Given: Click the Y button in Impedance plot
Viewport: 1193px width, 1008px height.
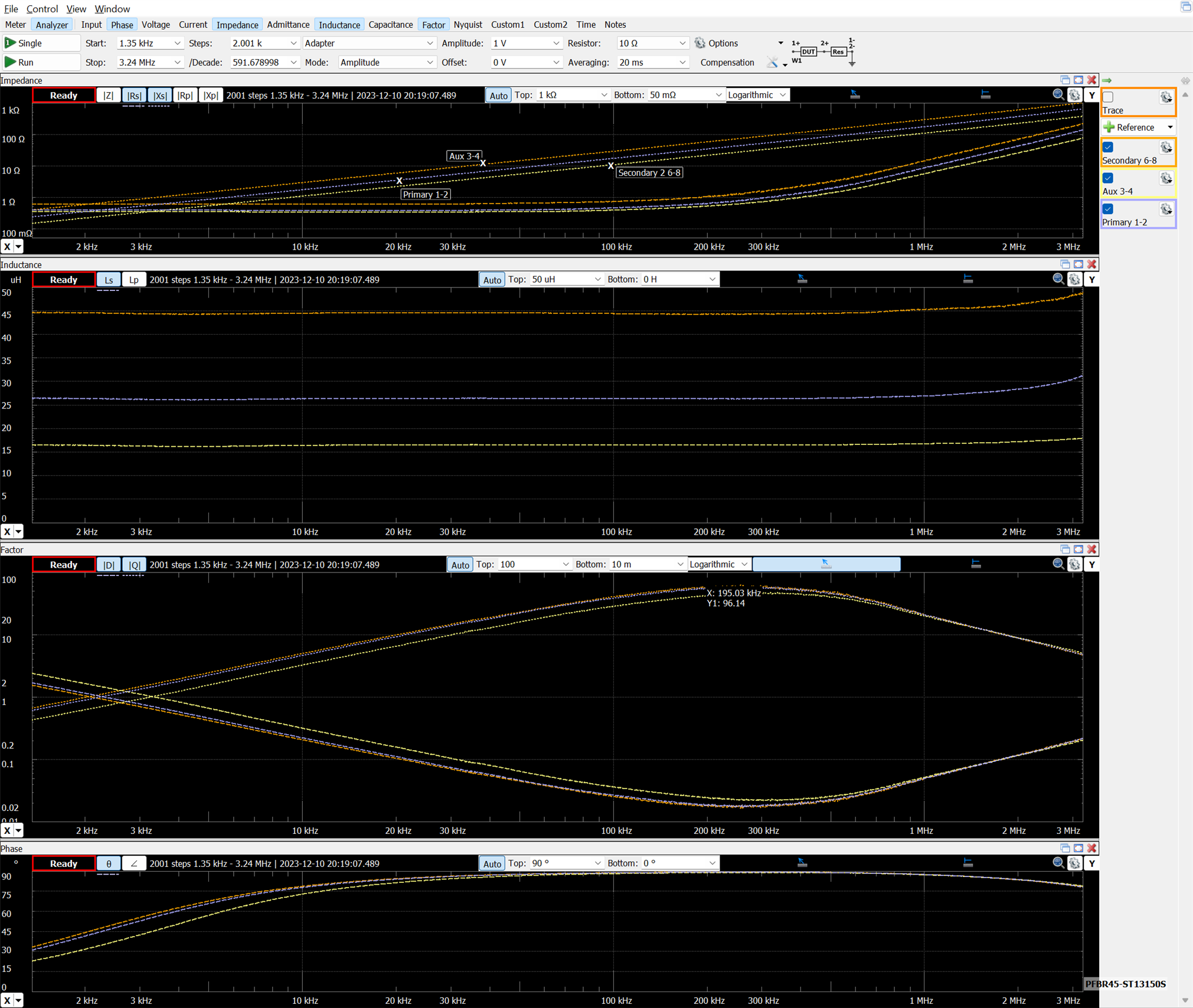Looking at the screenshot, I should 1091,95.
